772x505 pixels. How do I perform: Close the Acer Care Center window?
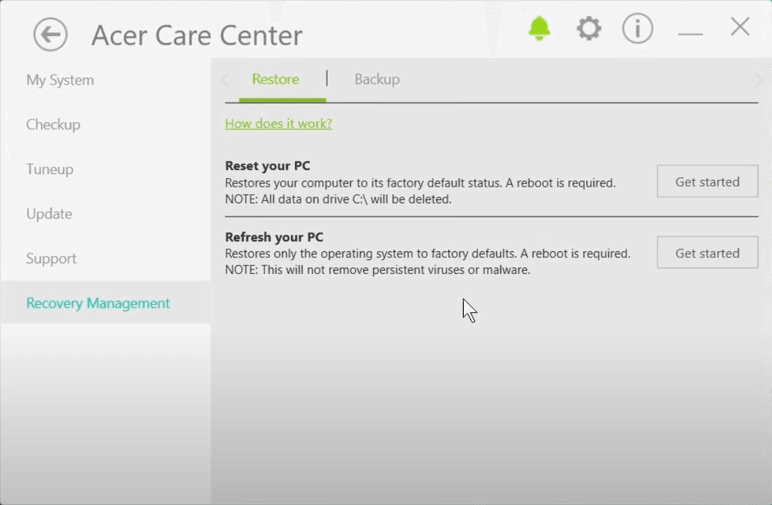click(x=740, y=27)
